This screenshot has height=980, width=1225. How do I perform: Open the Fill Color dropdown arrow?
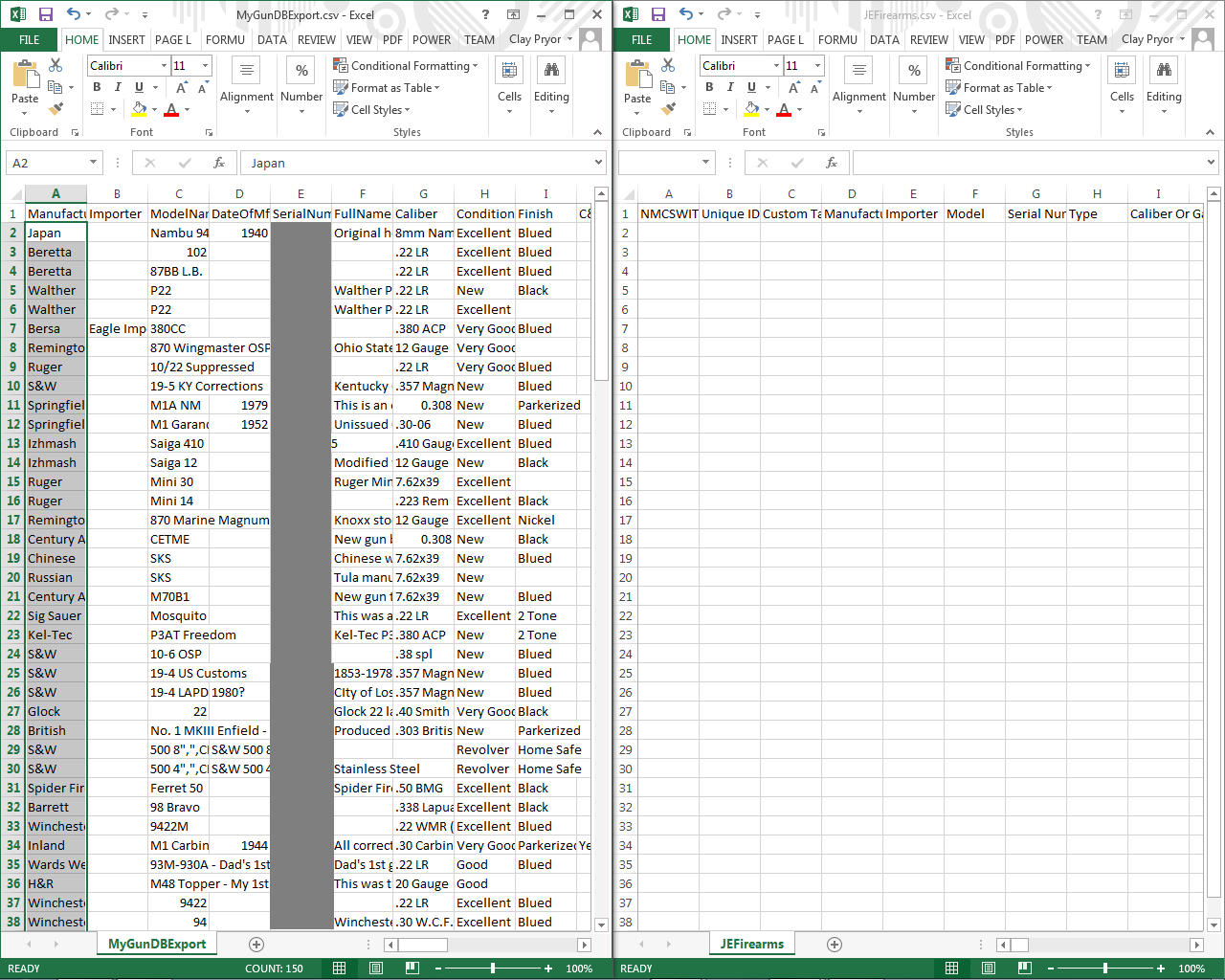[x=153, y=108]
